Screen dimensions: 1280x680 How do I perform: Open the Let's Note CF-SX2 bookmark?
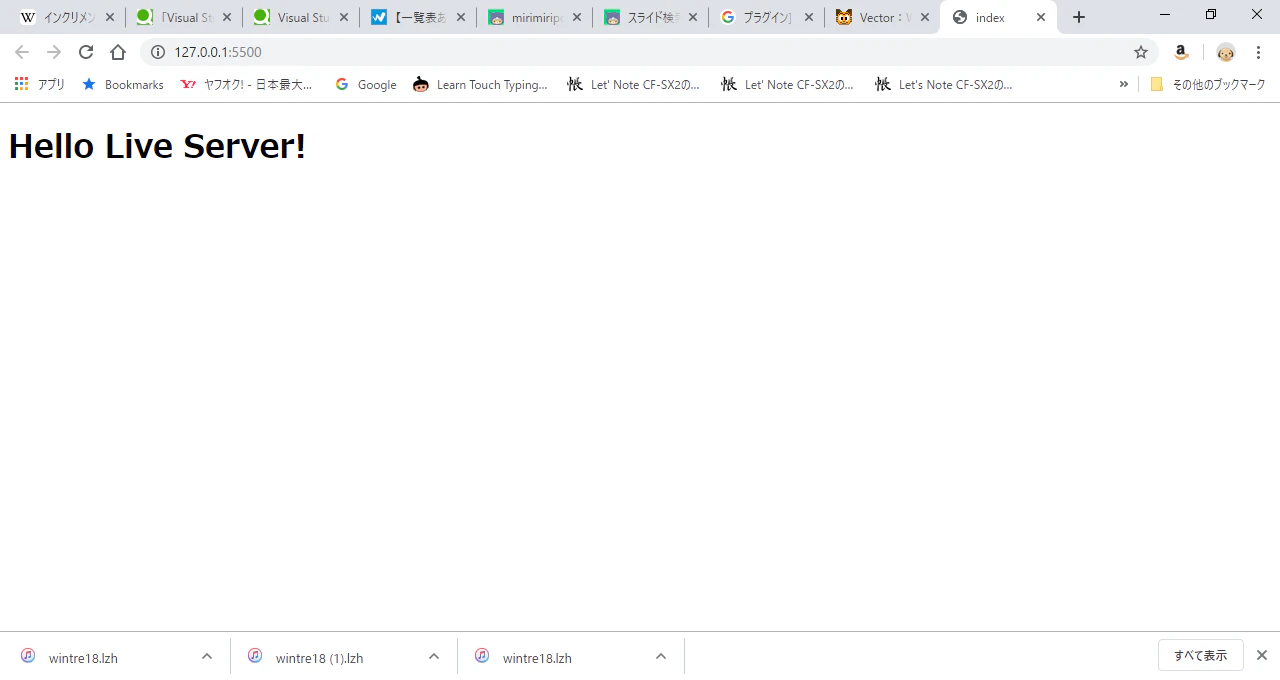[943, 85]
